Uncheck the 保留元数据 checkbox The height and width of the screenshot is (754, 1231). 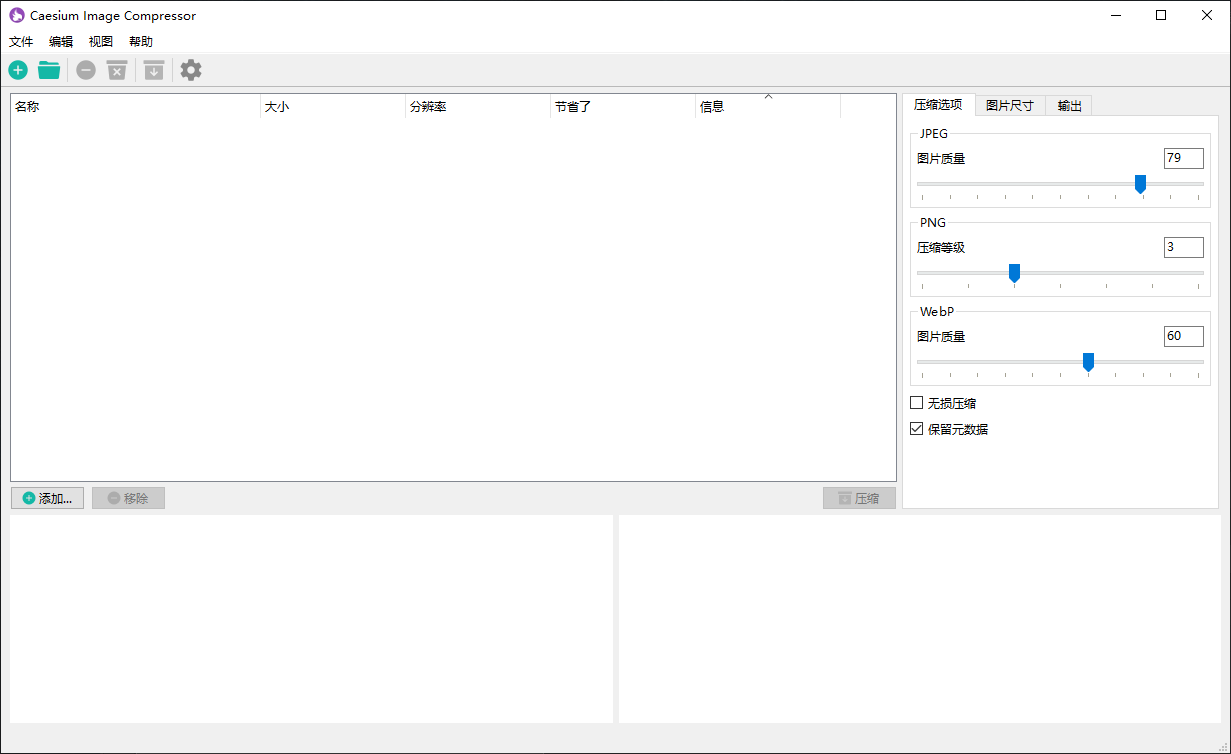pyautogui.click(x=916, y=429)
